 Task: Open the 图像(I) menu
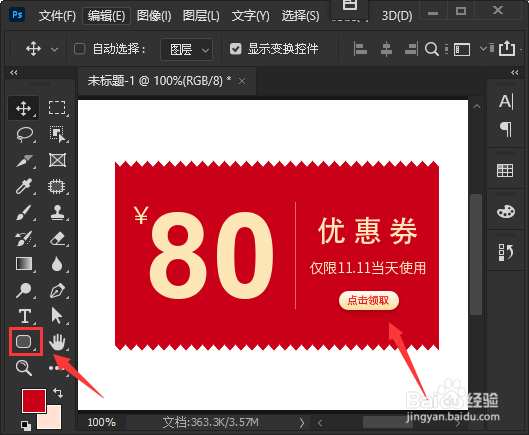154,16
